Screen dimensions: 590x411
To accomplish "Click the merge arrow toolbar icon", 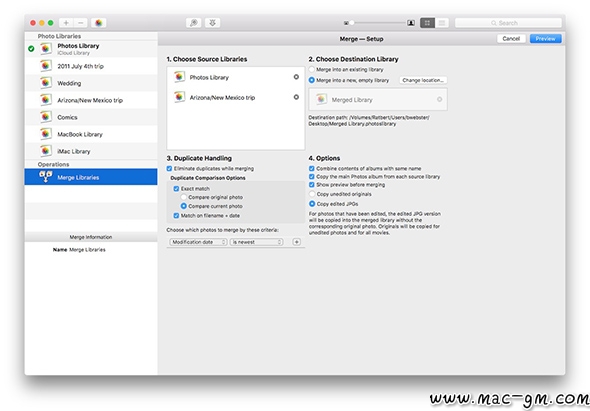I will [x=213, y=23].
